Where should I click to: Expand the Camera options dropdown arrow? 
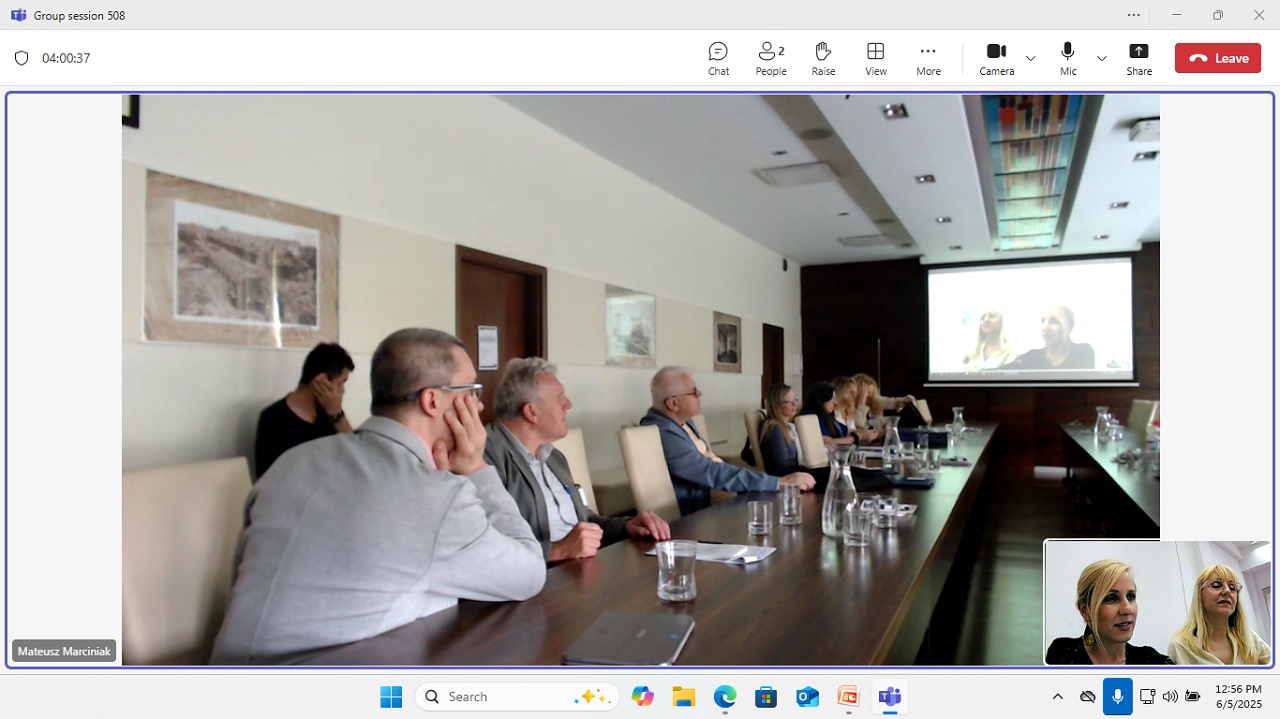click(x=1030, y=58)
